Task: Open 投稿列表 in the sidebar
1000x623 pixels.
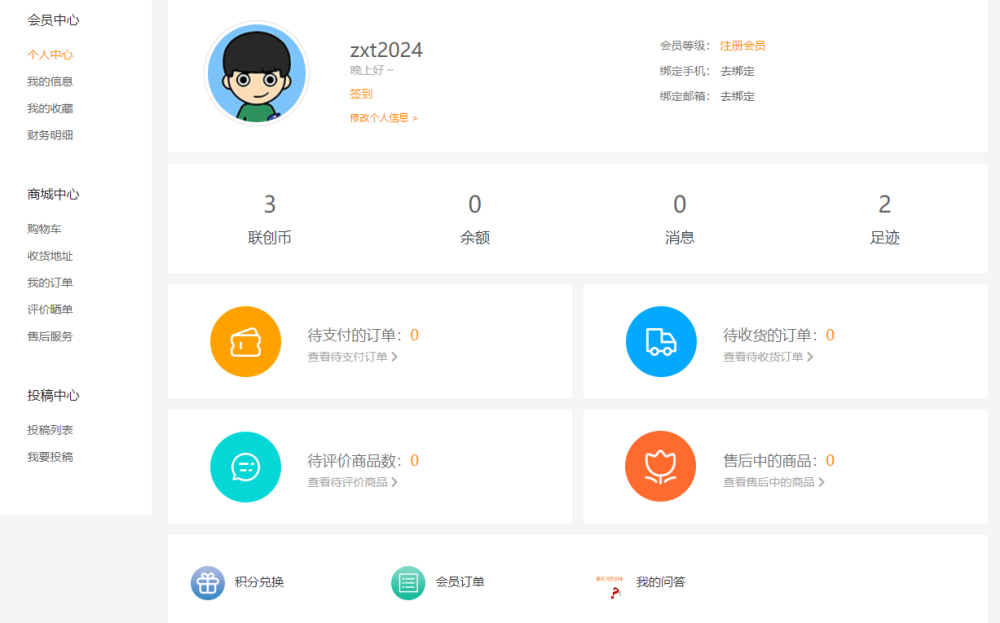Action: pyautogui.click(x=50, y=430)
